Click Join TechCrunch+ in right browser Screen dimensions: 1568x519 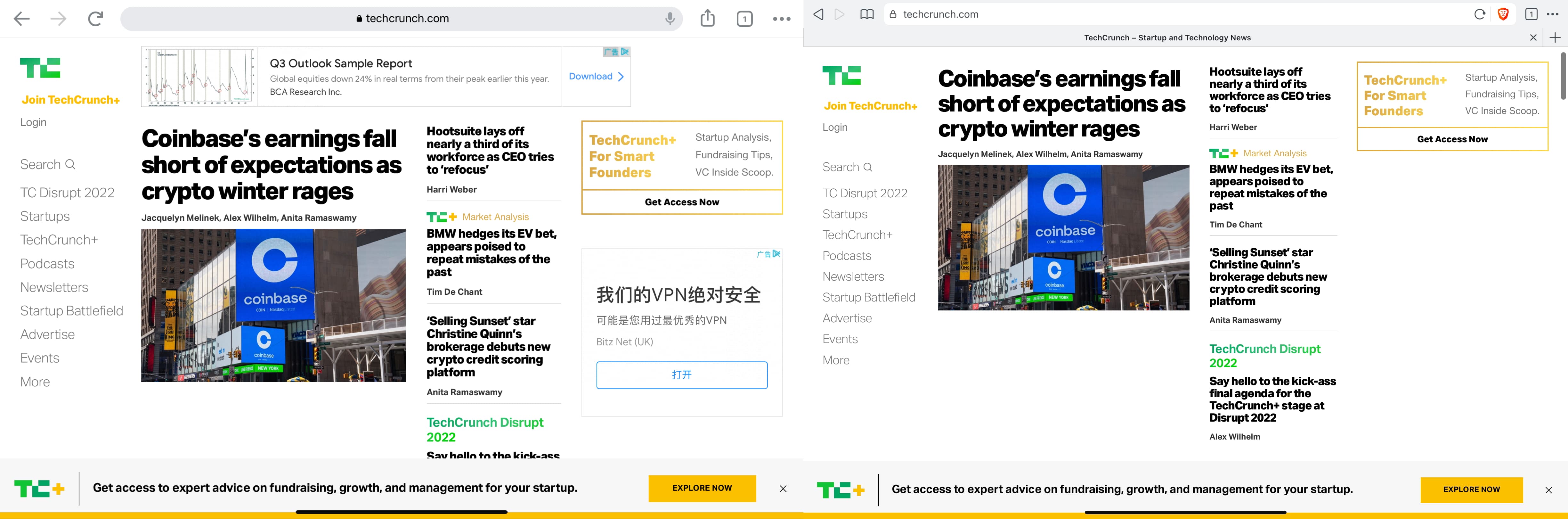click(870, 106)
